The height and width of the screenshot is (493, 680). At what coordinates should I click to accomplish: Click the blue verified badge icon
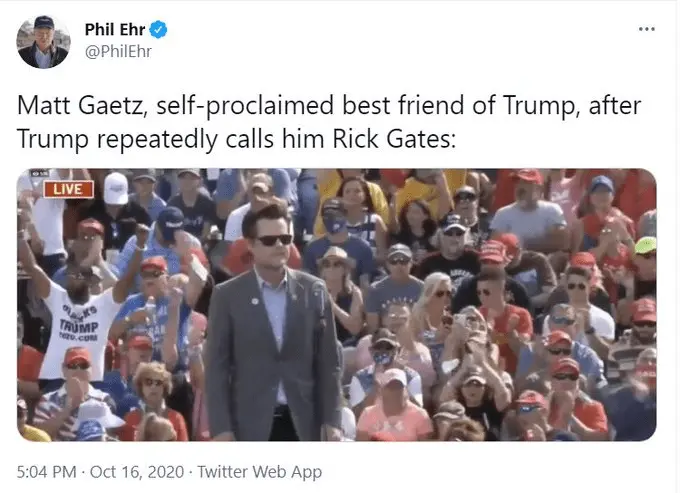158,30
